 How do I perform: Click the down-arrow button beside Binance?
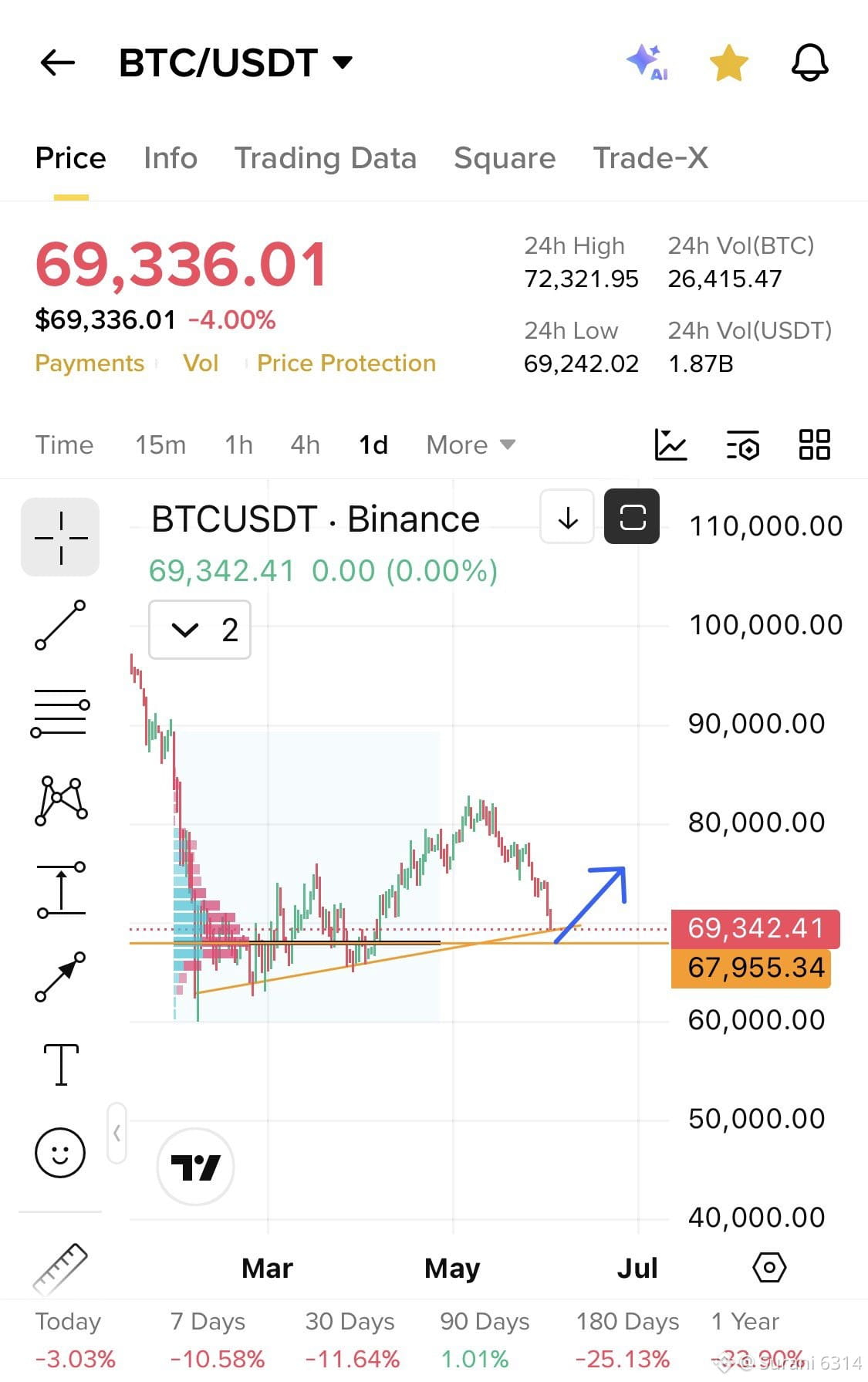coord(567,516)
